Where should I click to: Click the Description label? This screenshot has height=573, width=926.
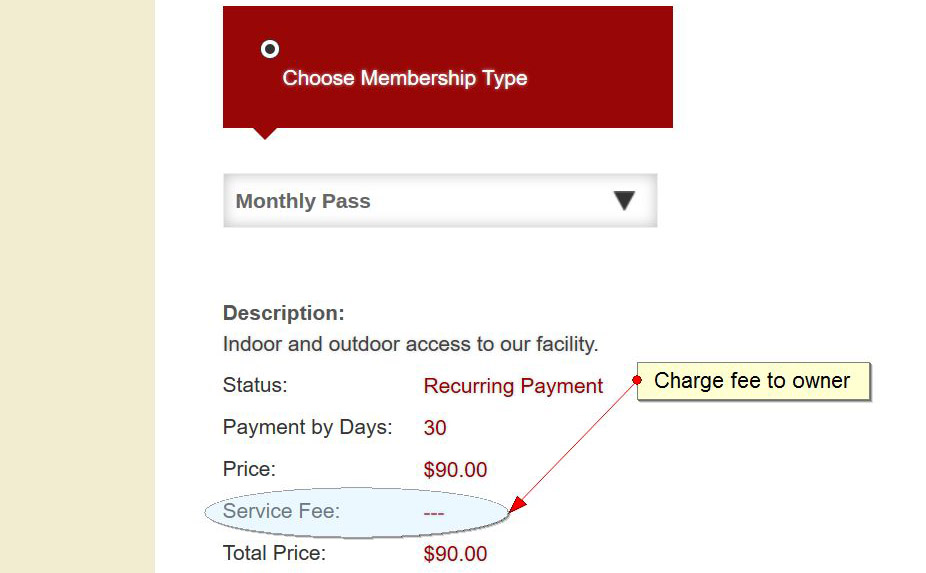[283, 313]
